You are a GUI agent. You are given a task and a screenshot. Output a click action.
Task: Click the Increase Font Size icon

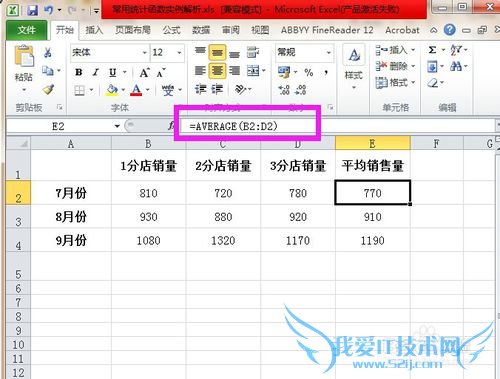tap(144, 72)
